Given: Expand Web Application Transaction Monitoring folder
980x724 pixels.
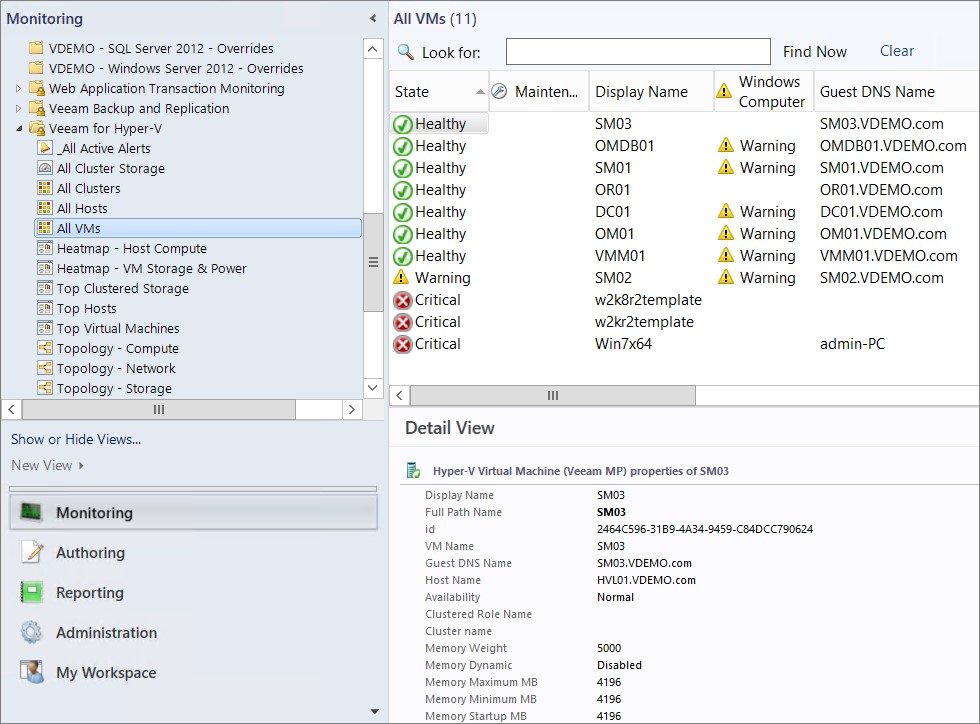Looking at the screenshot, I should (x=19, y=89).
